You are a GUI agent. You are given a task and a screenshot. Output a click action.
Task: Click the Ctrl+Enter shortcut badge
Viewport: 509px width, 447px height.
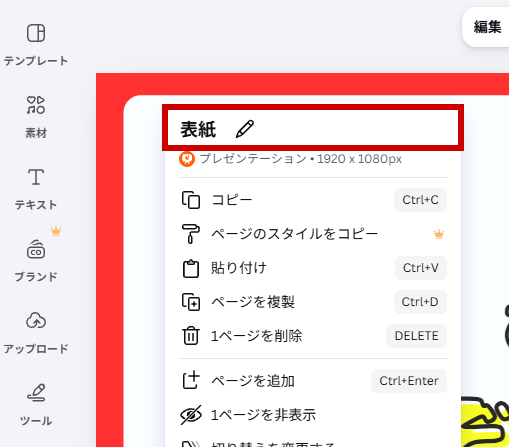coord(409,381)
